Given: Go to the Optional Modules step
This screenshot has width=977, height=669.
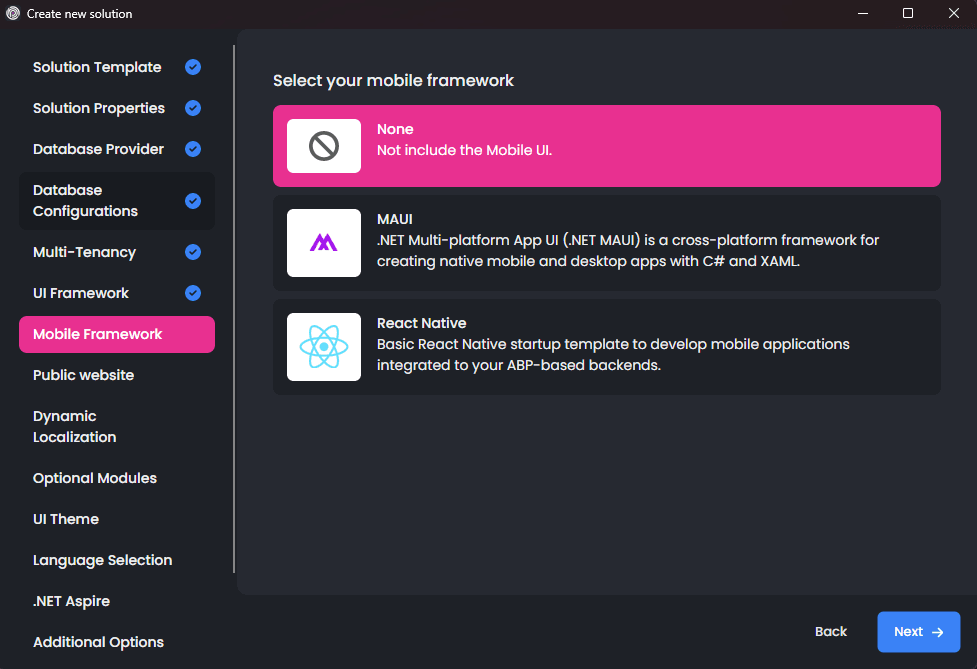Looking at the screenshot, I should pos(94,477).
